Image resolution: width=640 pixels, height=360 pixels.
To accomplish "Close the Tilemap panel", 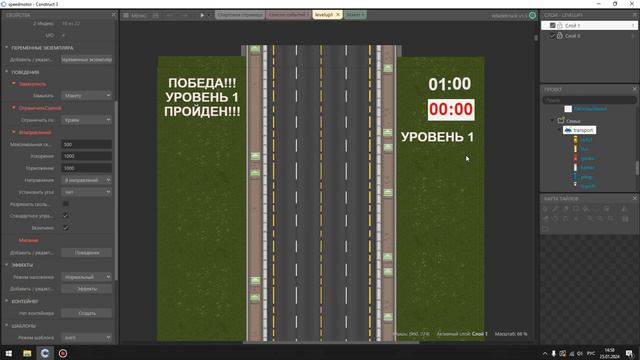I will 635,198.
